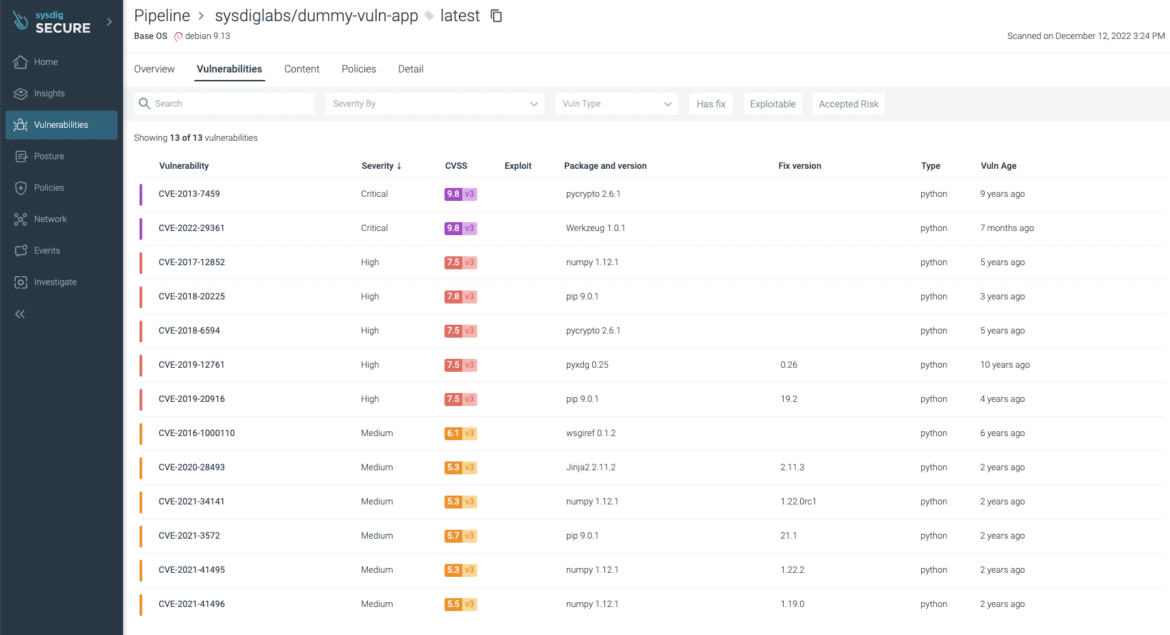Click the sysdiglabs/dummy-vuln-app title

[x=316, y=16]
